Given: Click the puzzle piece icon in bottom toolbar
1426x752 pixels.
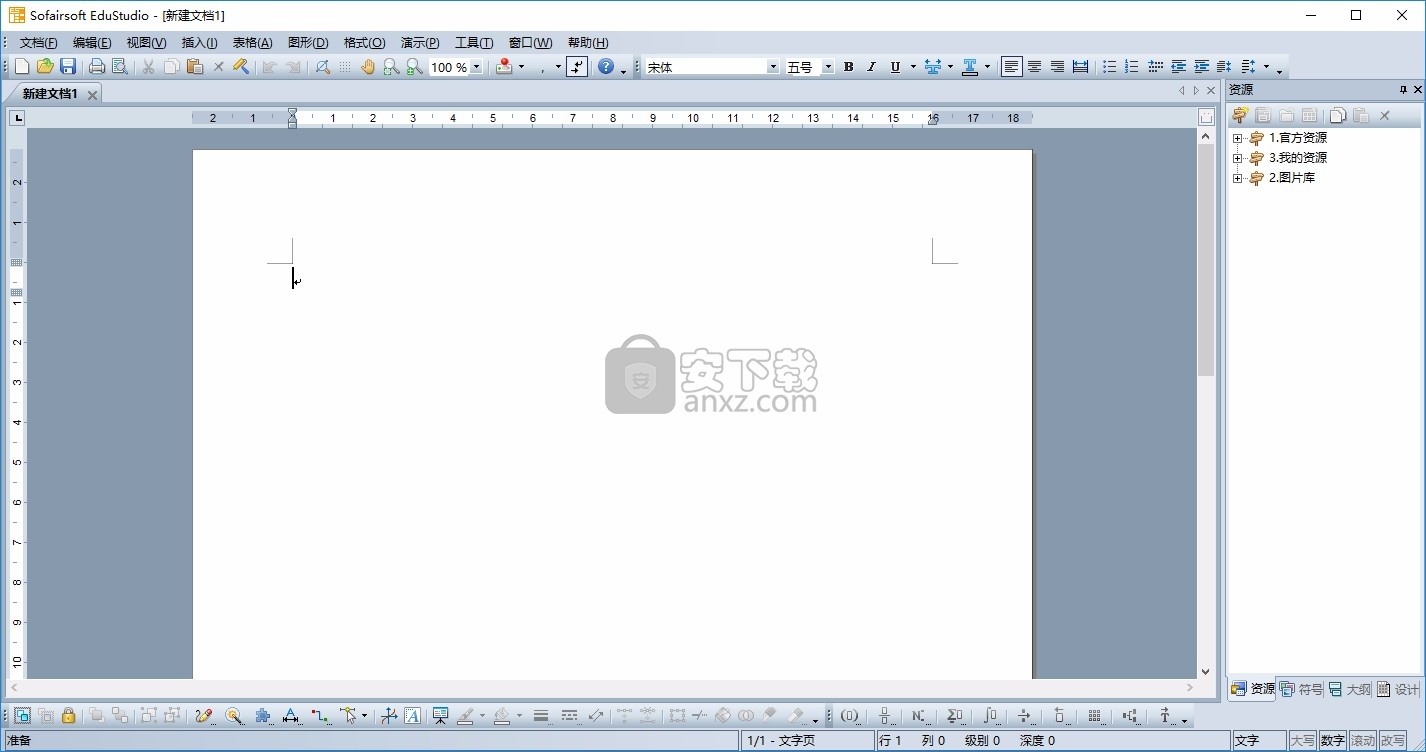Looking at the screenshot, I should (263, 716).
